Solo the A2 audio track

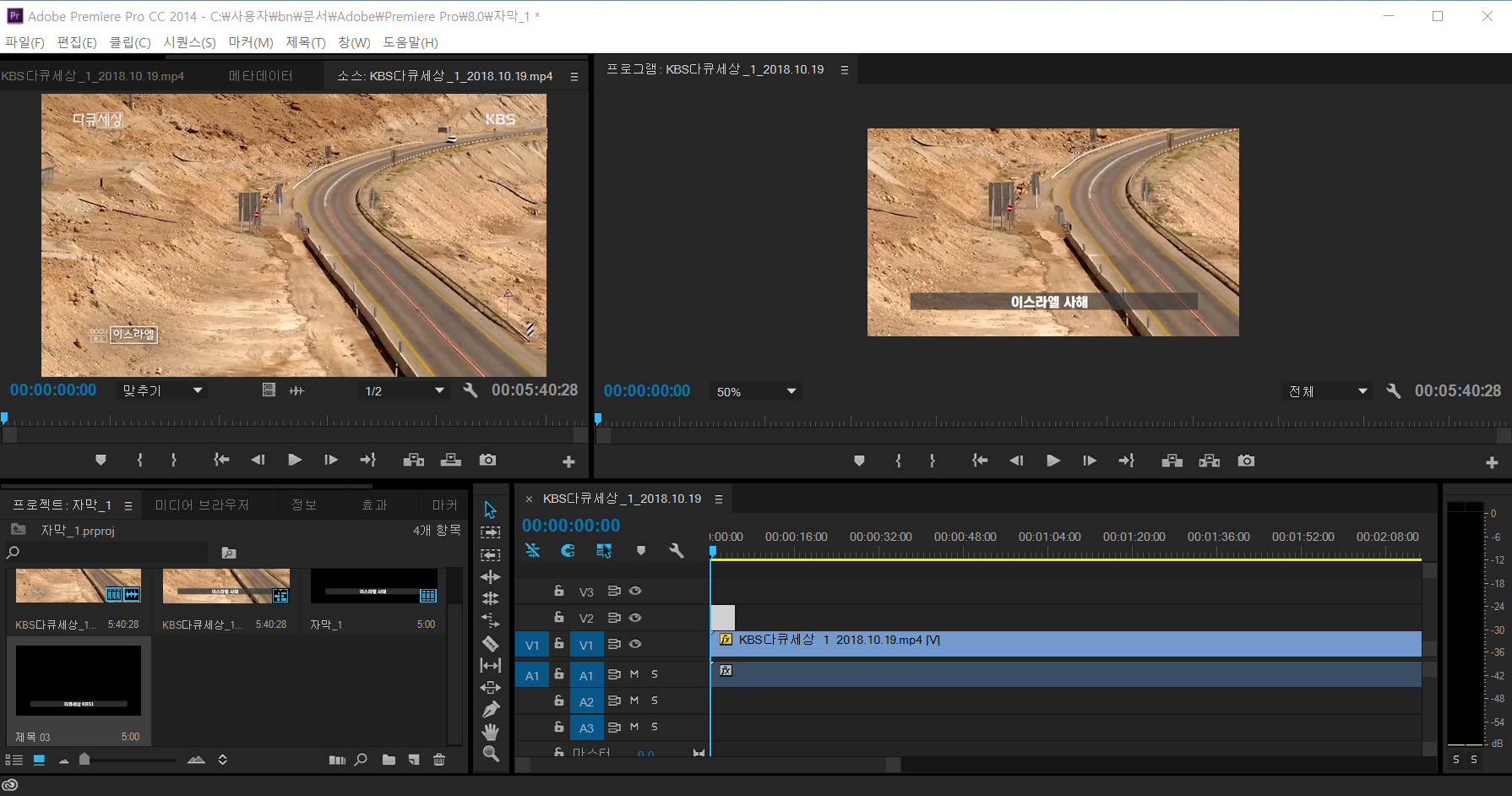(655, 701)
